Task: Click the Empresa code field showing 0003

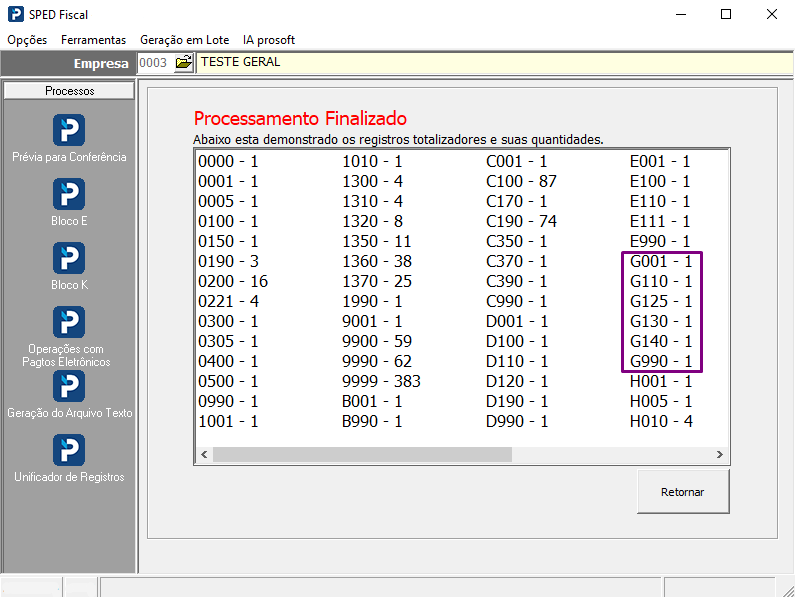Action: [155, 63]
